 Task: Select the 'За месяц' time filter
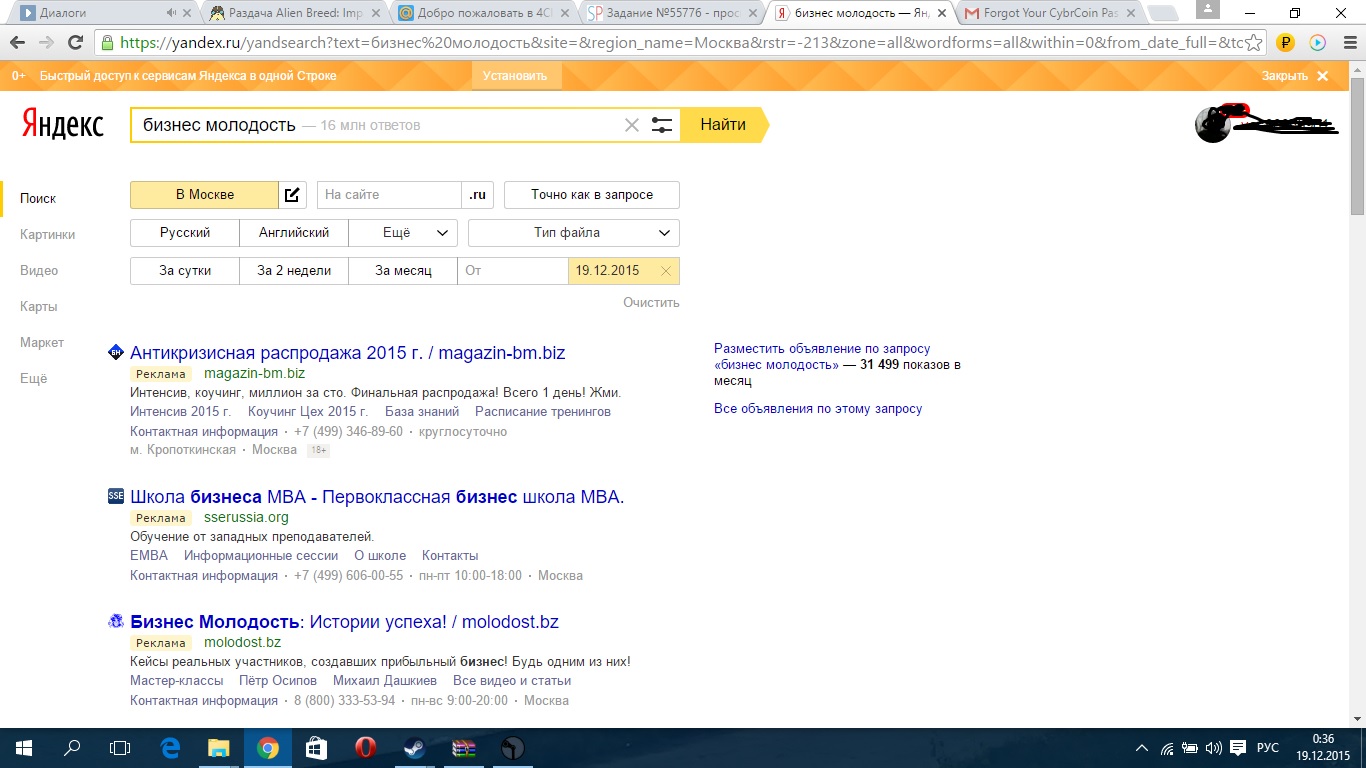tap(403, 271)
